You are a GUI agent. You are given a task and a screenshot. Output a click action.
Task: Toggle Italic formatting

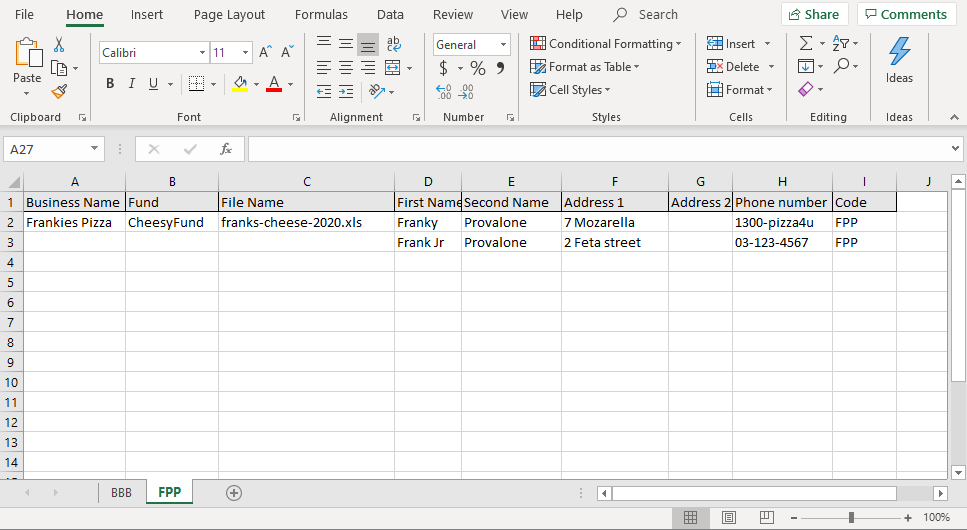(131, 84)
